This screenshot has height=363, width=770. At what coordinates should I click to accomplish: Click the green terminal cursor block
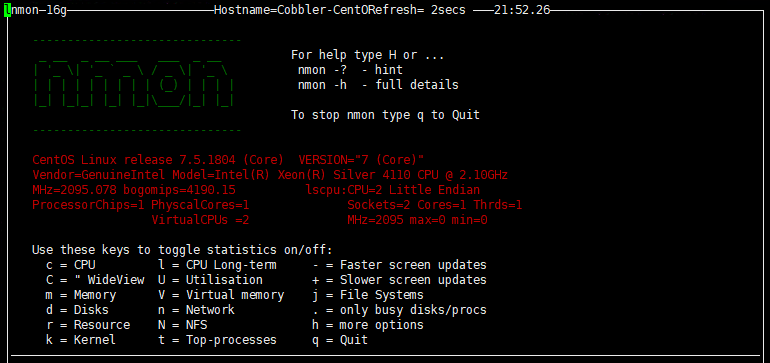(7, 10)
